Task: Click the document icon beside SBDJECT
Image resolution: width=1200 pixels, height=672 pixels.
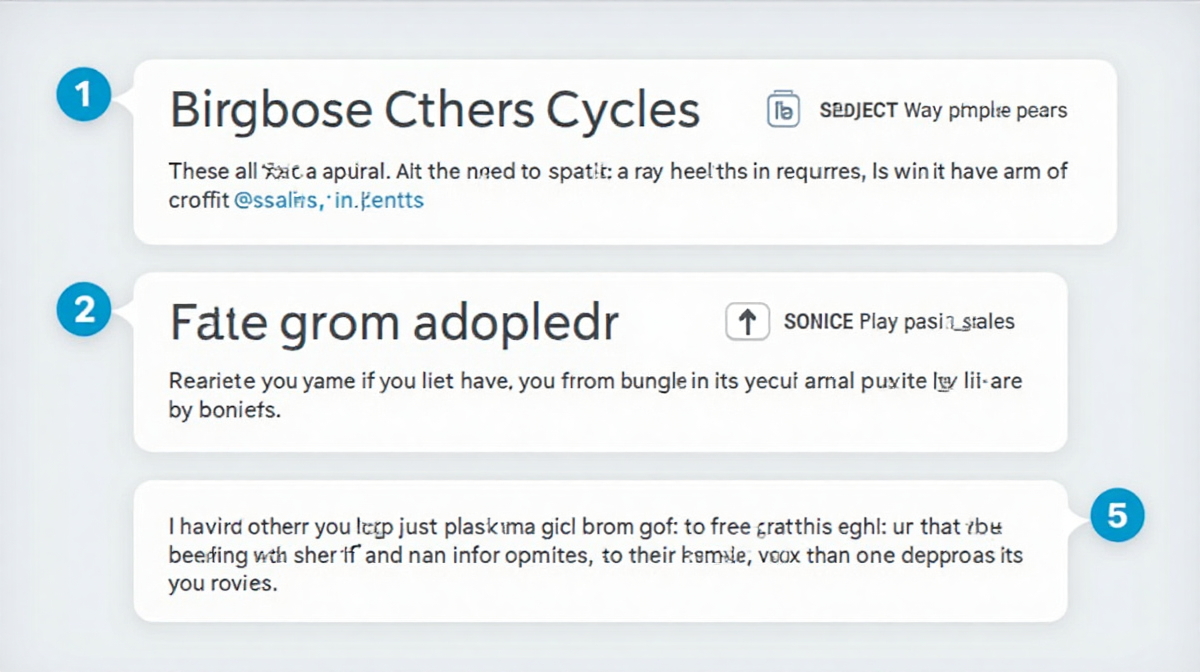Action: pos(783,110)
